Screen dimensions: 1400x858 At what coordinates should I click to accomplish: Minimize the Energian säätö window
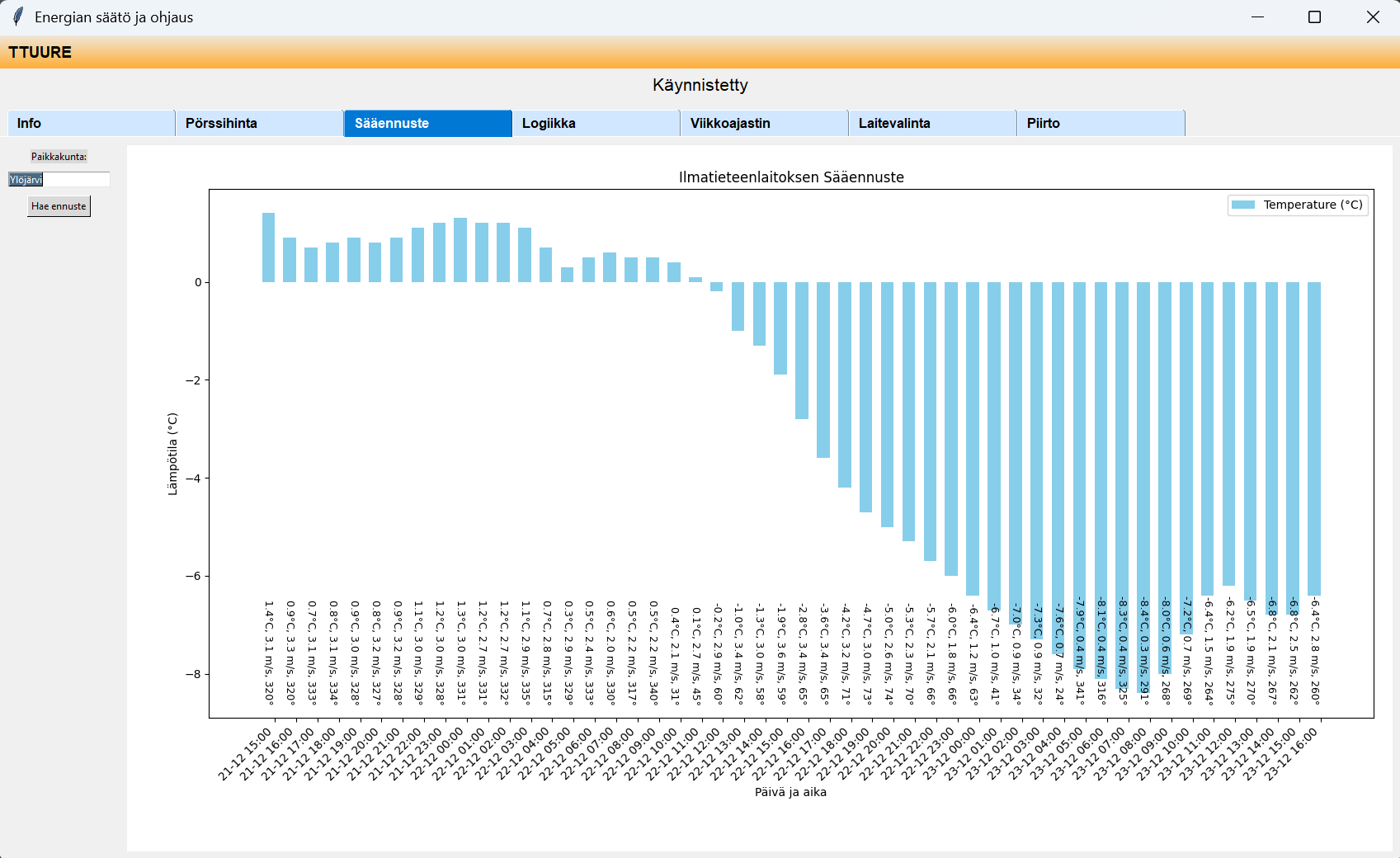pyautogui.click(x=1257, y=17)
